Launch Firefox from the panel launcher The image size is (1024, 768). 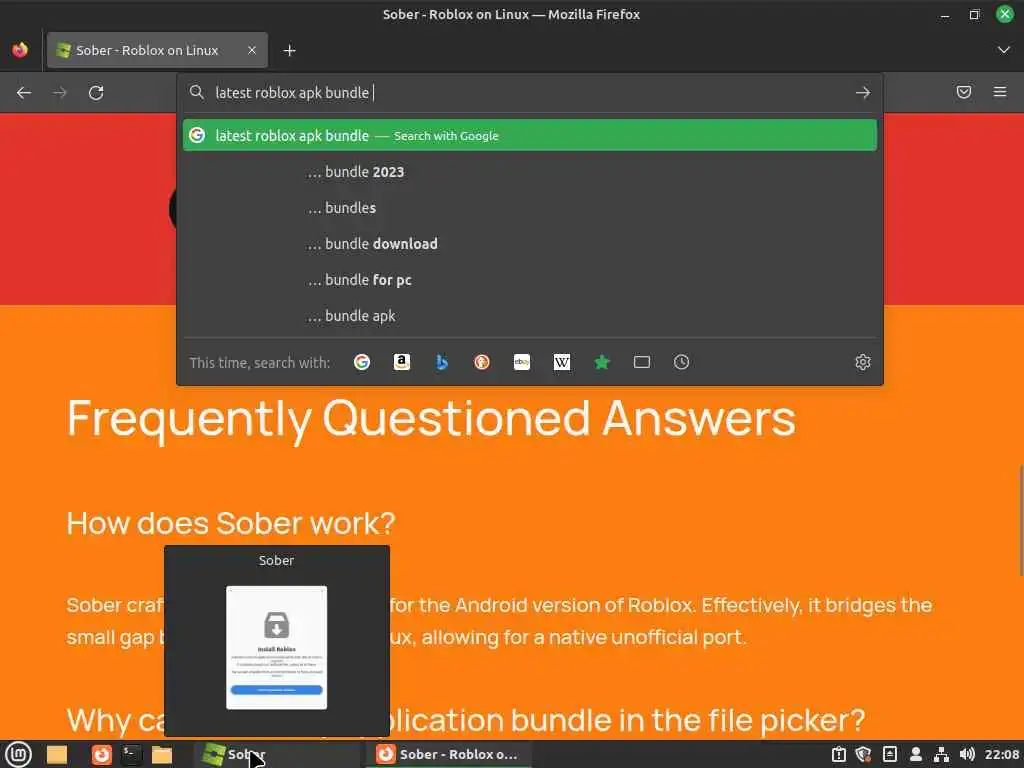(101, 754)
